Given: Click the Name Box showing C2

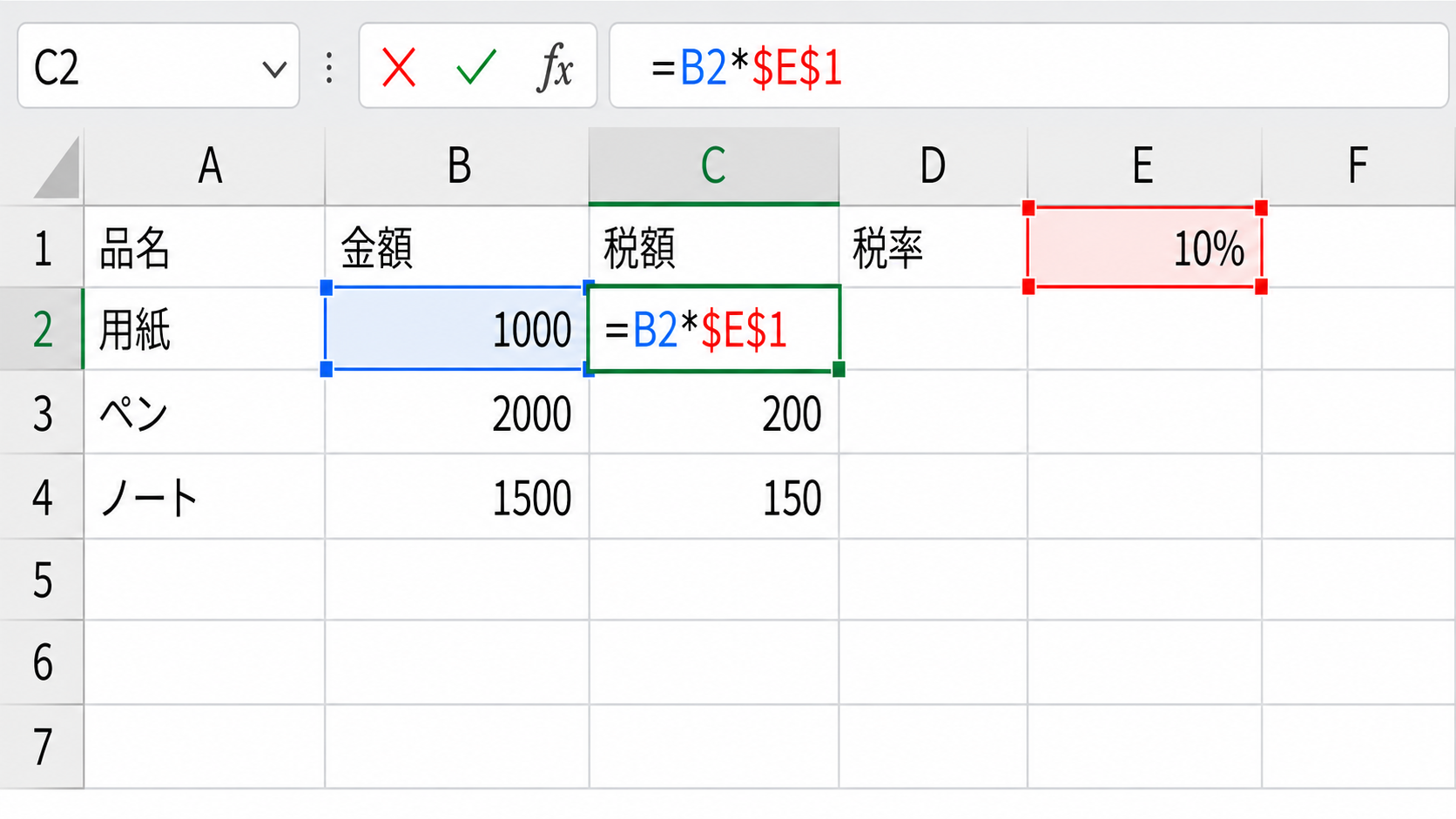Looking at the screenshot, I should pos(158,66).
